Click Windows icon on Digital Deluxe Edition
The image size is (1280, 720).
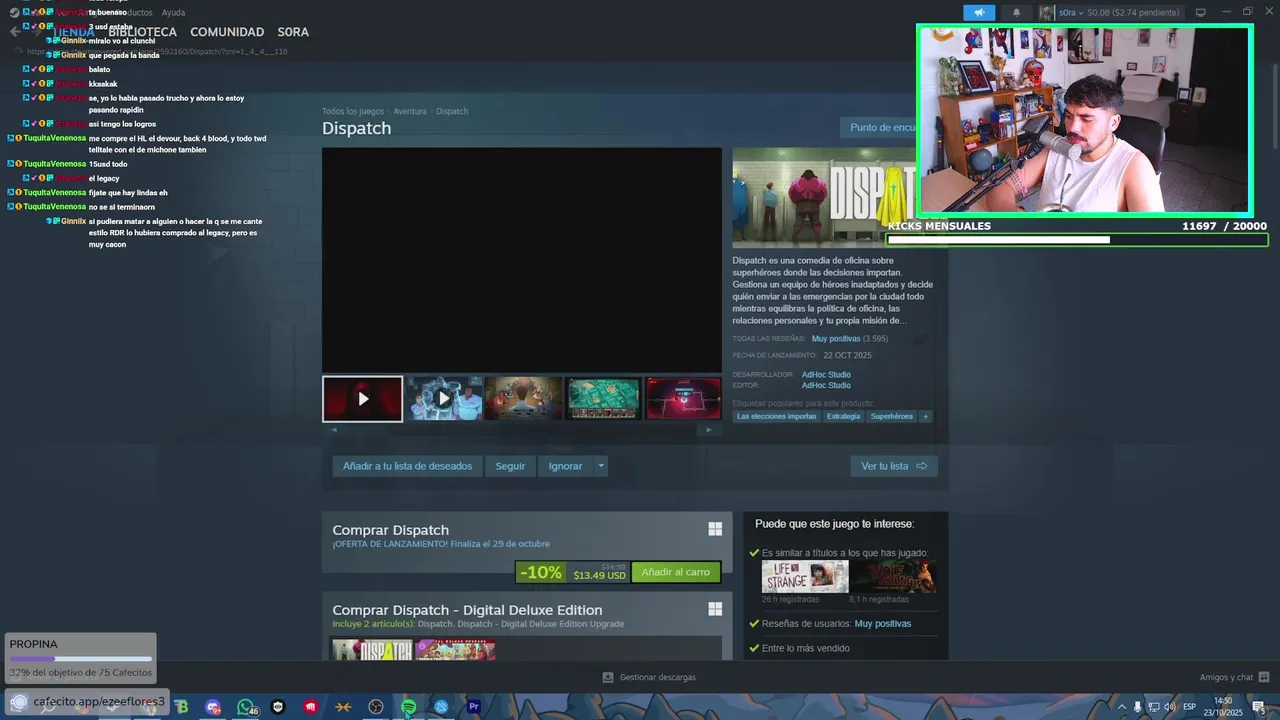pos(715,609)
